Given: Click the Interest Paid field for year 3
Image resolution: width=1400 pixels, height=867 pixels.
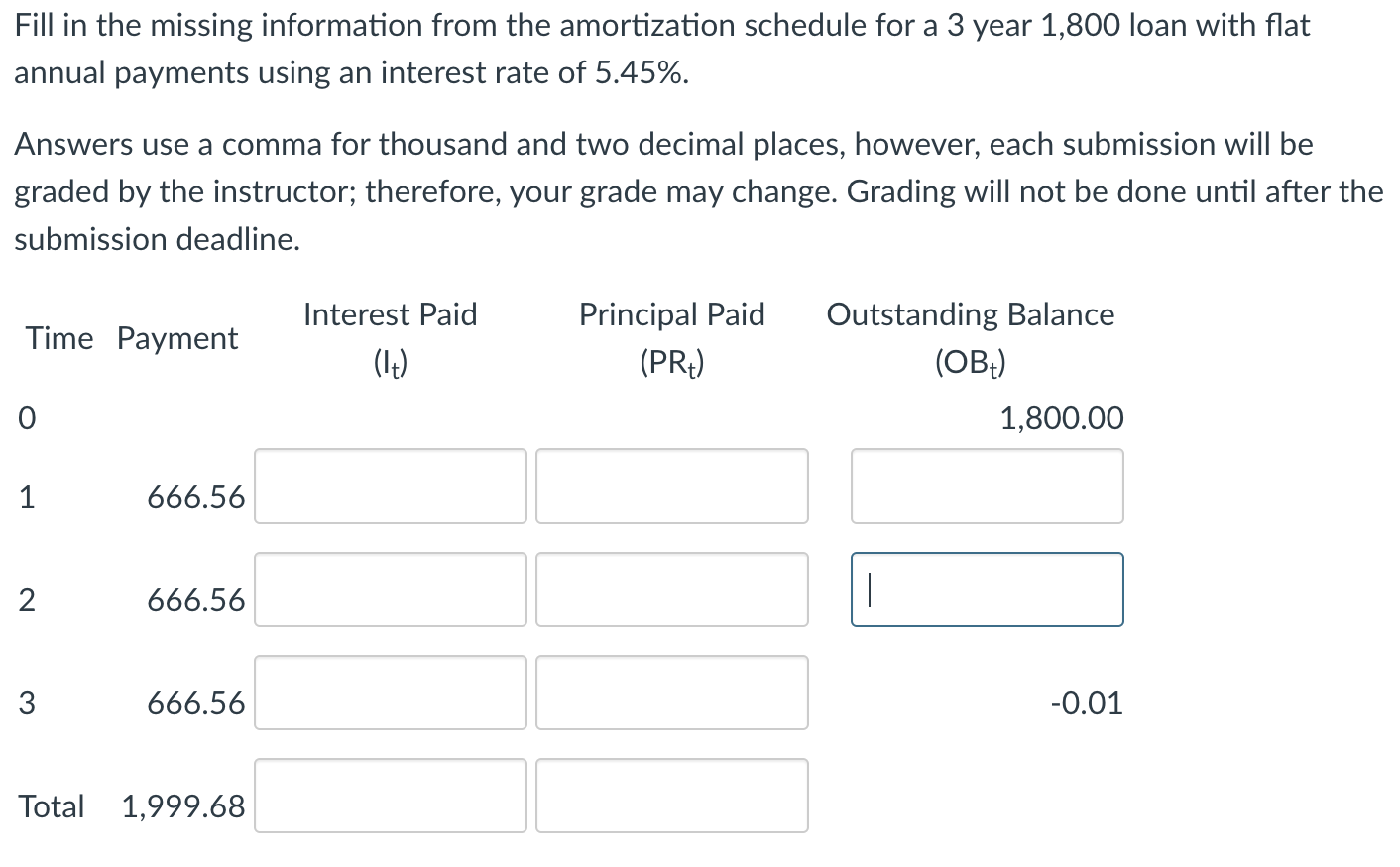Looking at the screenshot, I should pos(390,692).
